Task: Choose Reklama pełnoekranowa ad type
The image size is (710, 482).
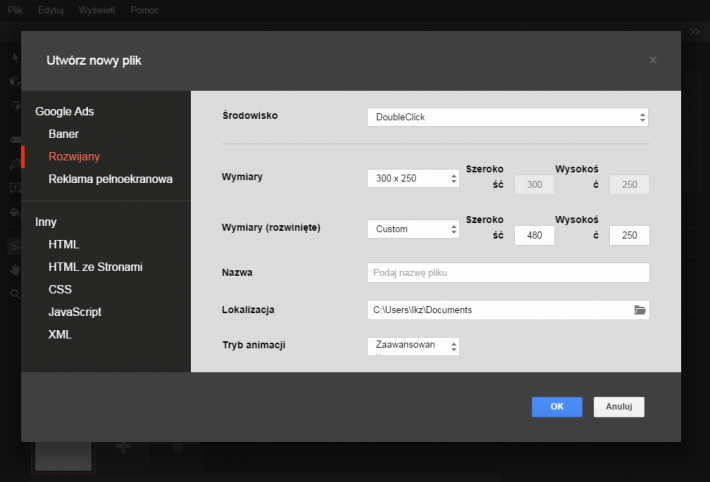Action: tap(110, 179)
